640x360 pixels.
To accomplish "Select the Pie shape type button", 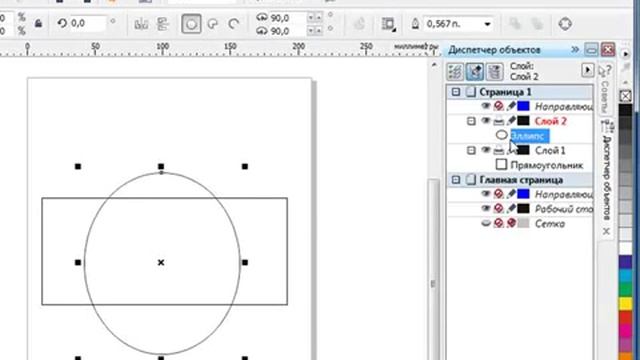I will pyautogui.click(x=212, y=24).
